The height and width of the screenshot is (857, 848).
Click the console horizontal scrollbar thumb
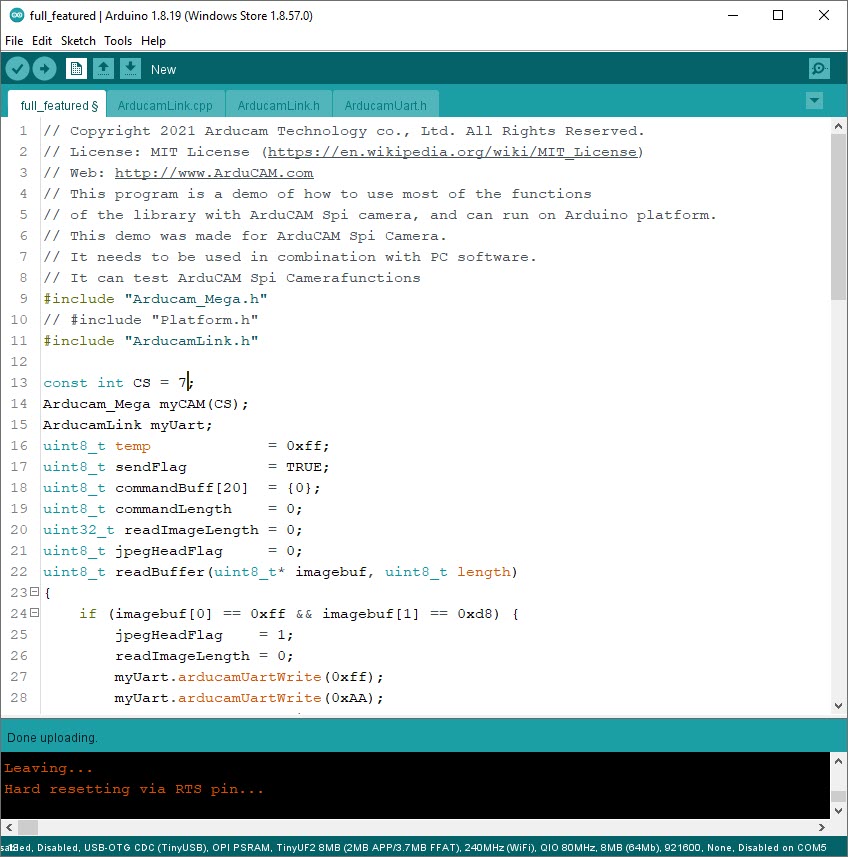click(x=28, y=827)
